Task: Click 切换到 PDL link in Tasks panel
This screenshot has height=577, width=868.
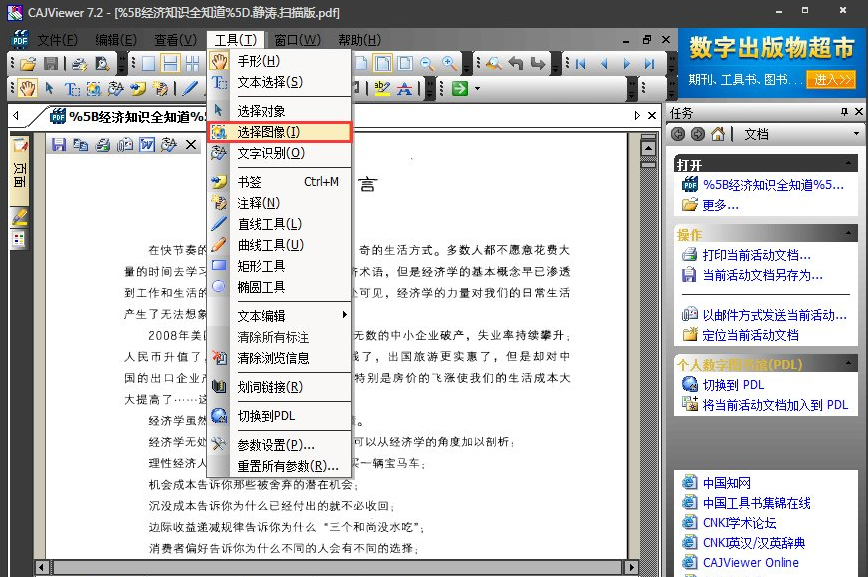Action: pyautogui.click(x=733, y=384)
